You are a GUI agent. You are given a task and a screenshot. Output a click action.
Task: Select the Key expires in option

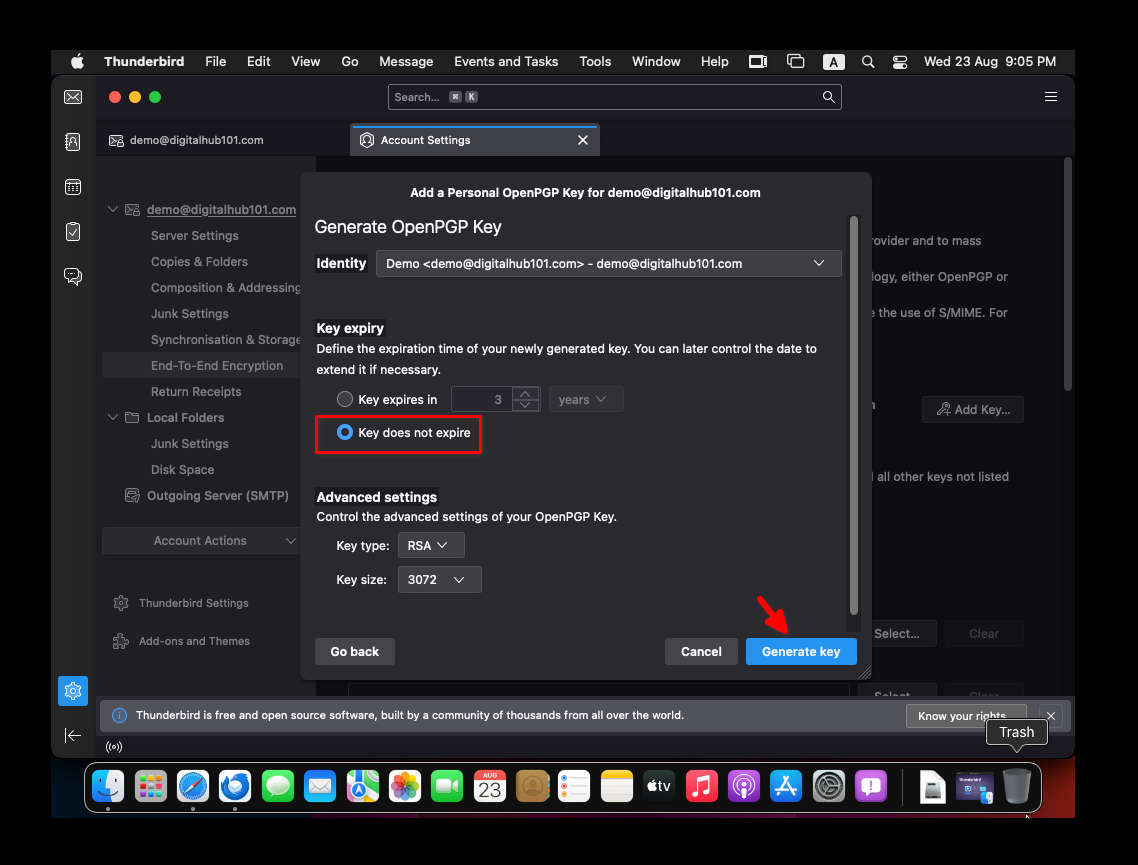345,399
